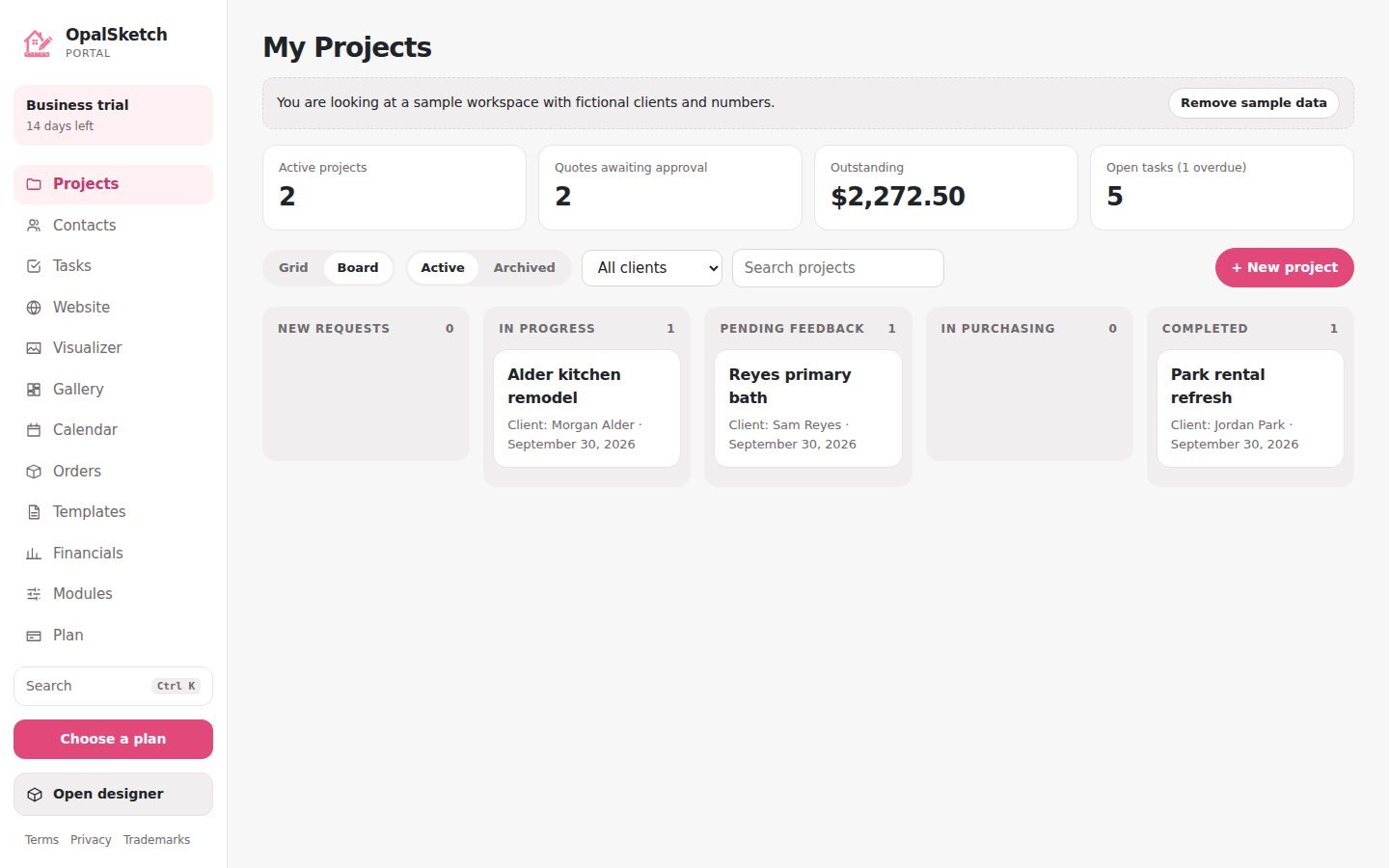This screenshot has width=1389, height=868.
Task: Open the Terms link
Action: tap(41, 840)
